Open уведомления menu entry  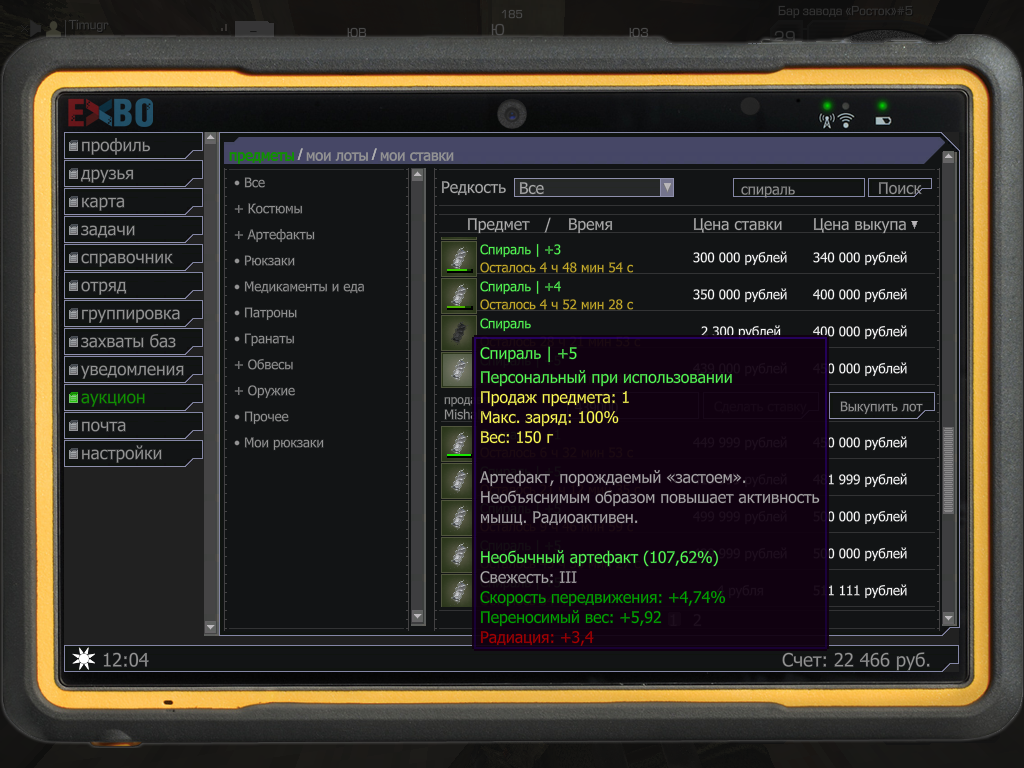(133, 370)
